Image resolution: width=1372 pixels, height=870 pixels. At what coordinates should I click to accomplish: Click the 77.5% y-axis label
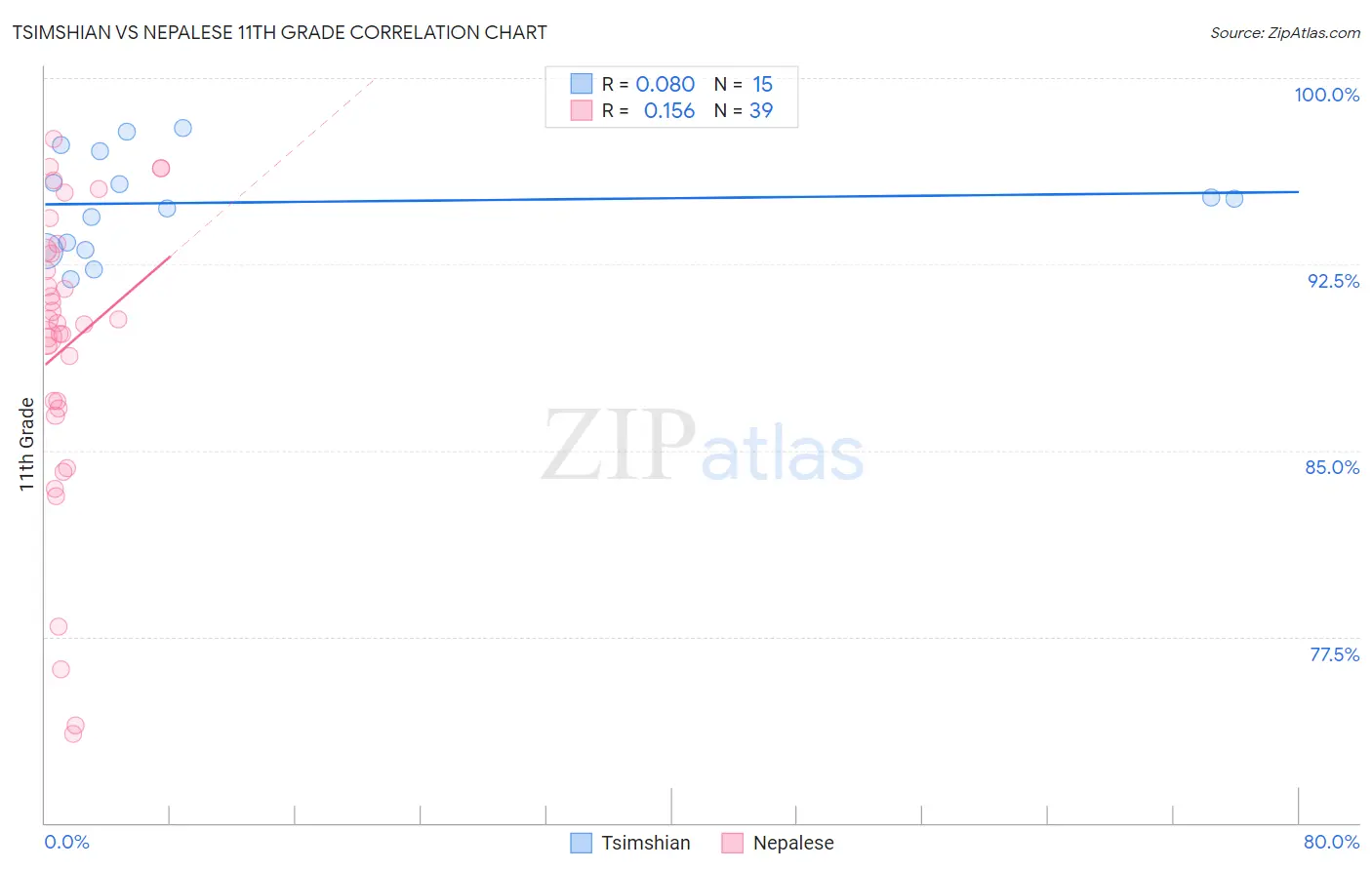[1334, 654]
